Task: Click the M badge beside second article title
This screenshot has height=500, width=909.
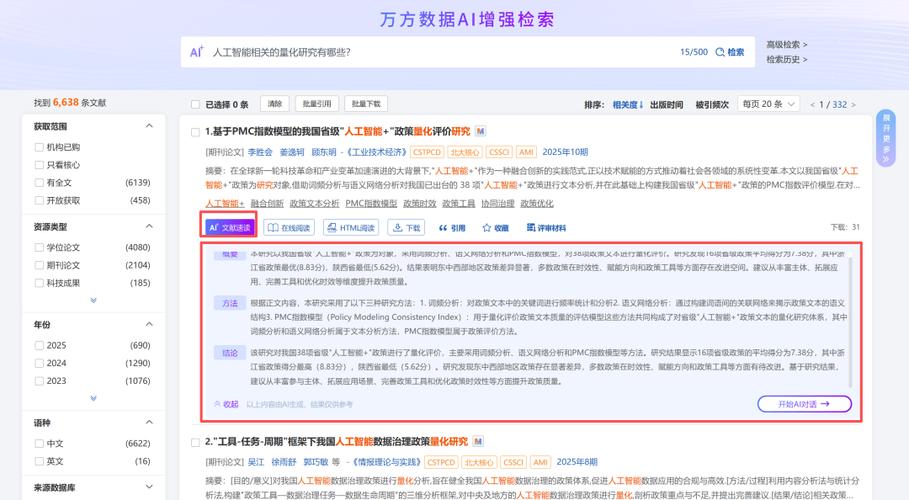Action: [478, 441]
